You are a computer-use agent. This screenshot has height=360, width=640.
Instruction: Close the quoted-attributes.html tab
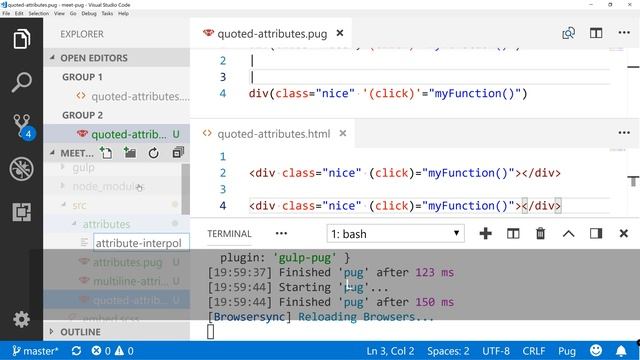tap(343, 133)
